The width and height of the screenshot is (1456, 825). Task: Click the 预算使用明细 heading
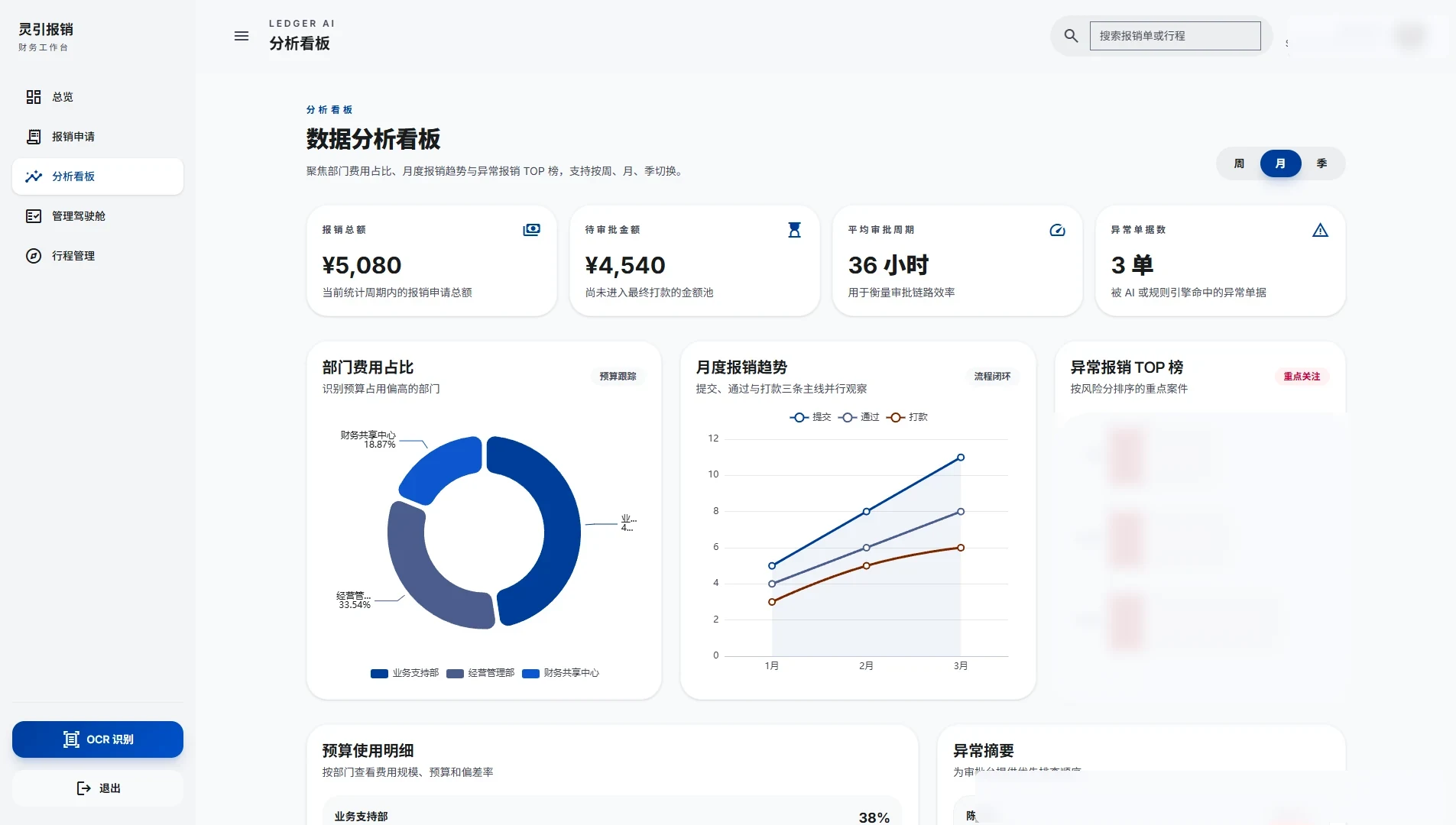point(368,751)
